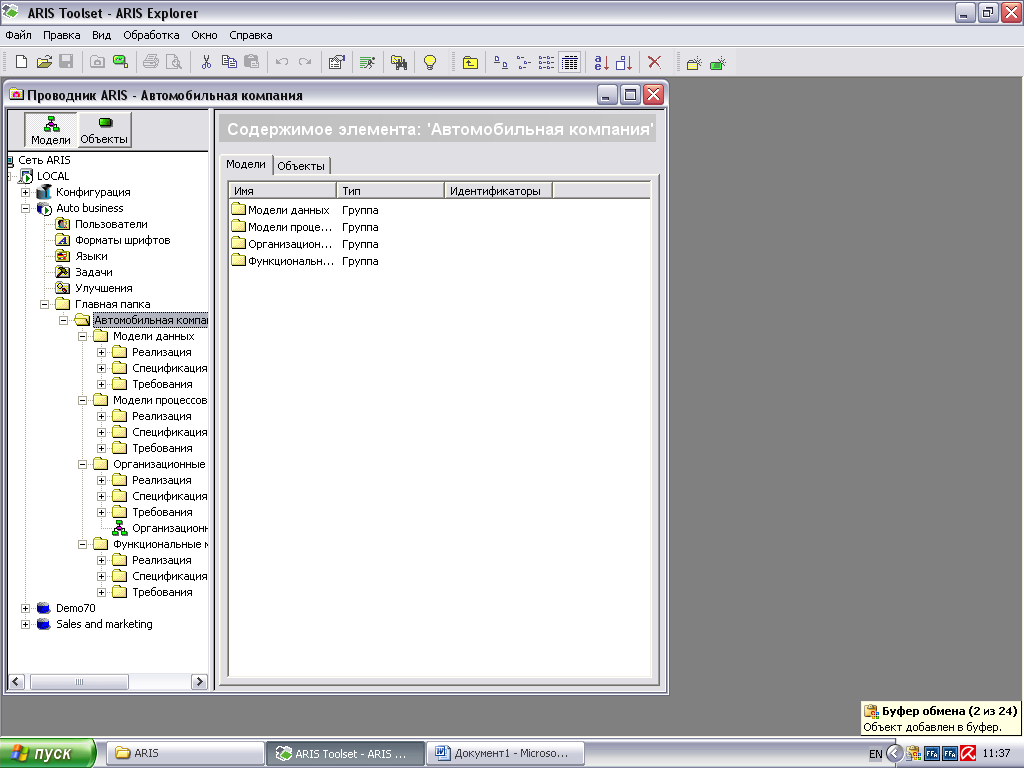Toggle the Объекты button in left panel

point(104,129)
